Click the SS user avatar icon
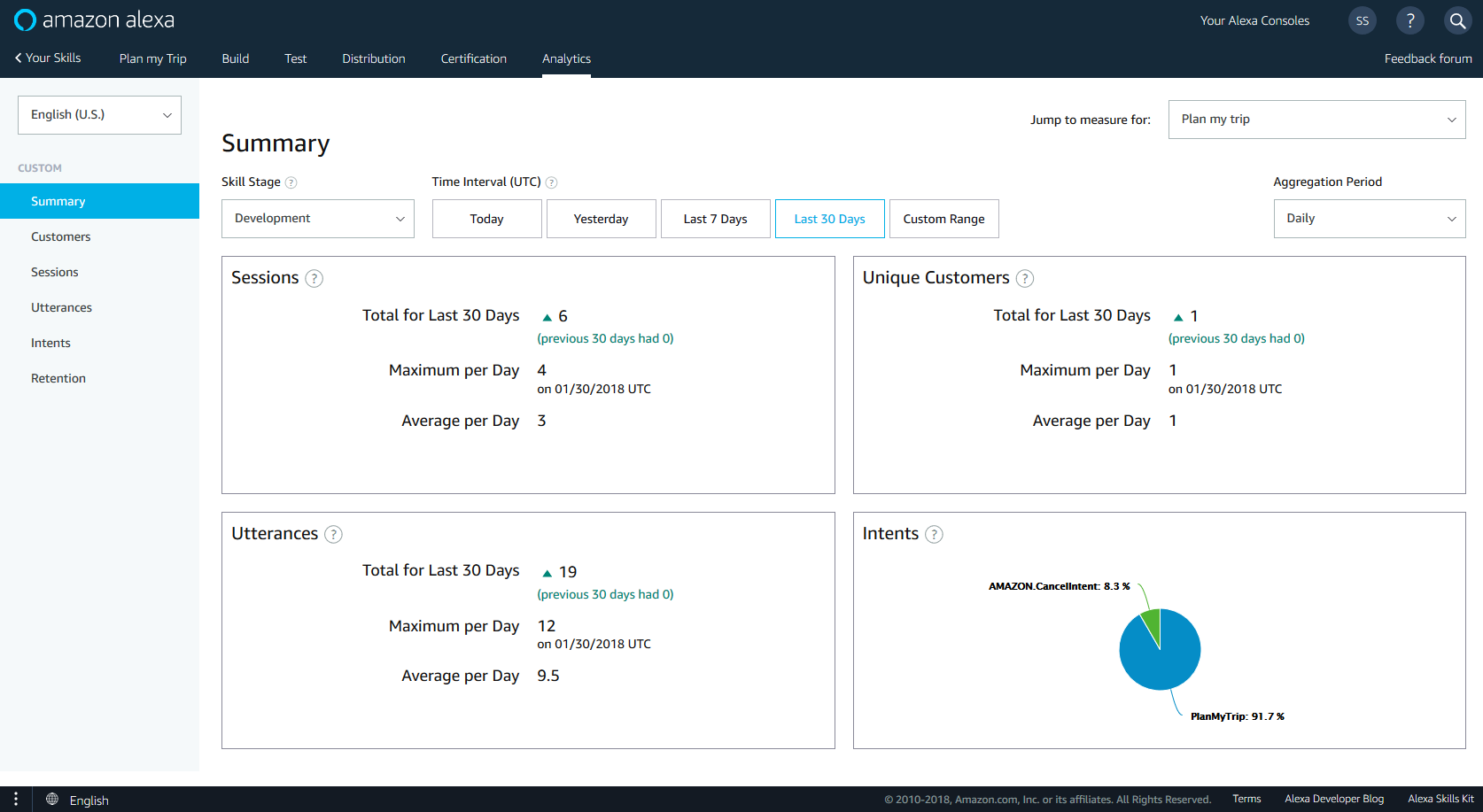This screenshot has width=1483, height=812. pos(1362,19)
